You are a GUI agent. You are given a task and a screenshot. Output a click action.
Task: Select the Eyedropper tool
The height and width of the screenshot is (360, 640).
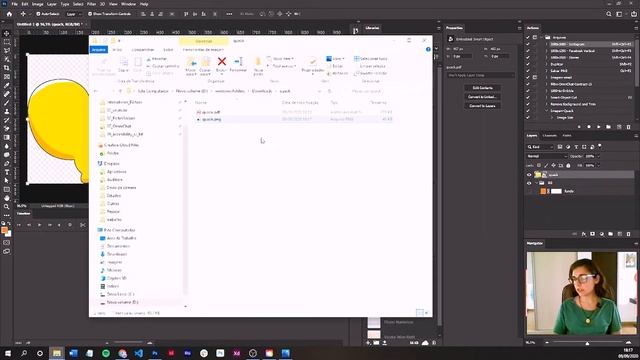(x=7, y=85)
